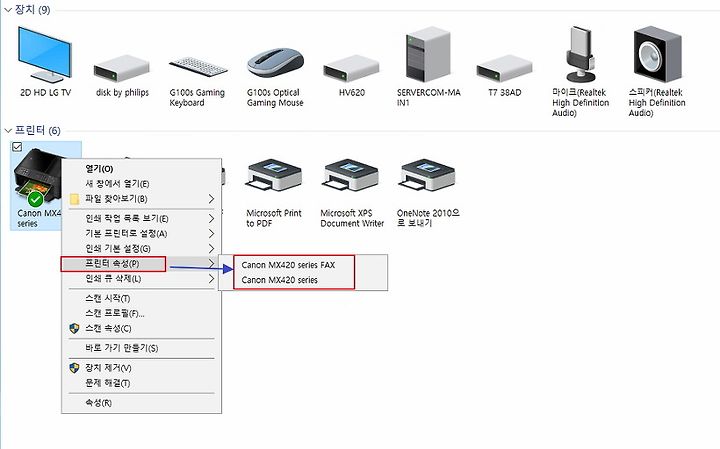This screenshot has width=720, height=449.
Task: Select the HV620 drive icon
Action: point(351,68)
